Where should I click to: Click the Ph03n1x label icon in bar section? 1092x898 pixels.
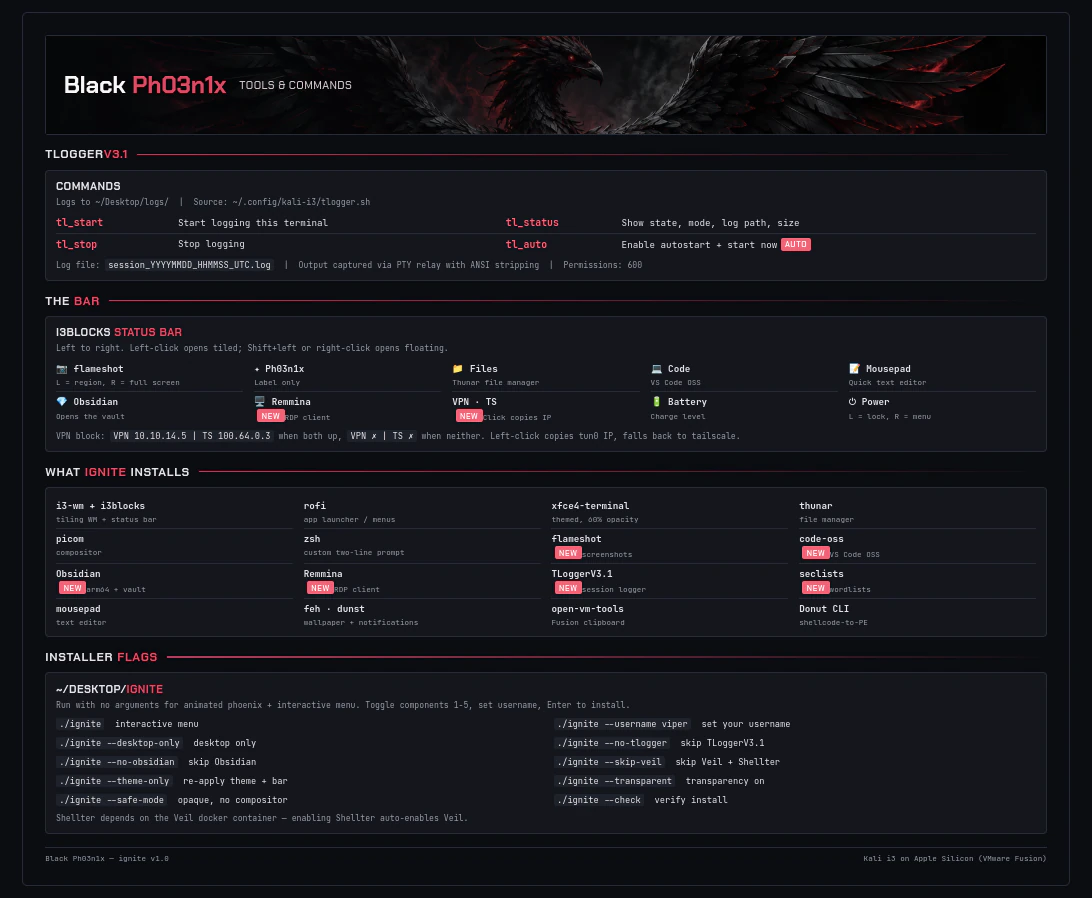(257, 369)
